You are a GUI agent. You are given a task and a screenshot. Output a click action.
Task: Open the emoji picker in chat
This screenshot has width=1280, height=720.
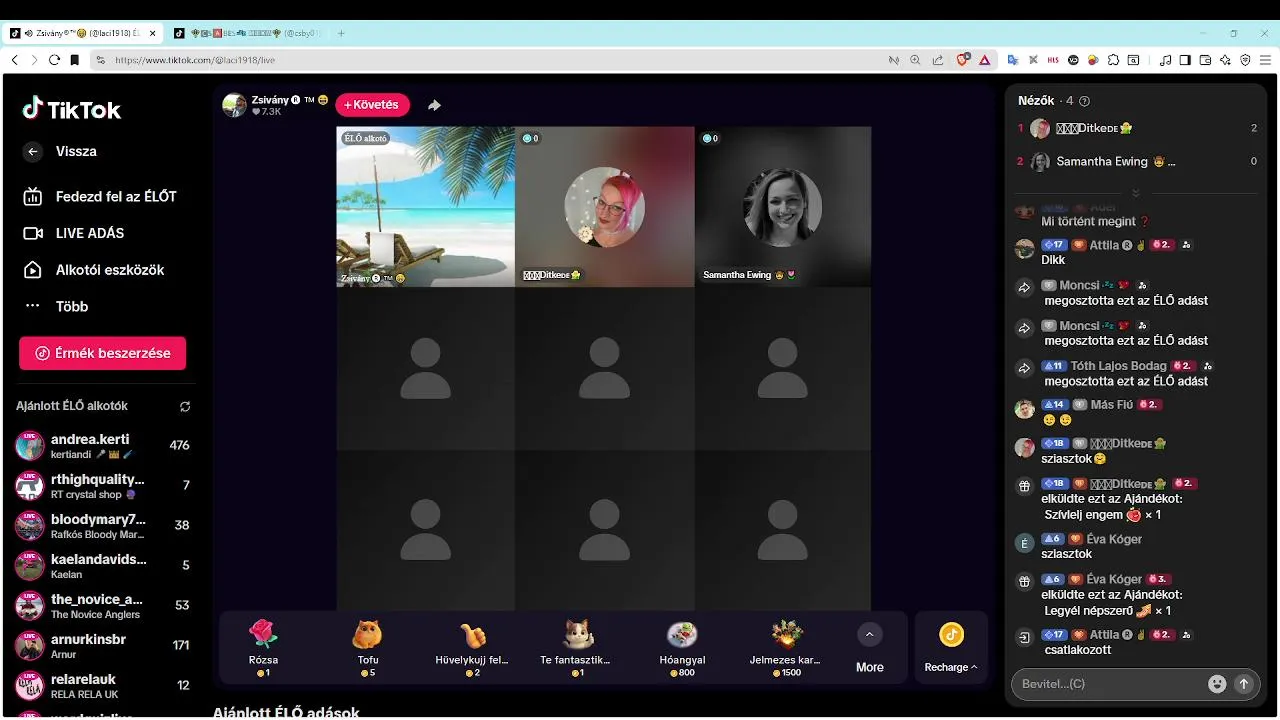click(1217, 684)
